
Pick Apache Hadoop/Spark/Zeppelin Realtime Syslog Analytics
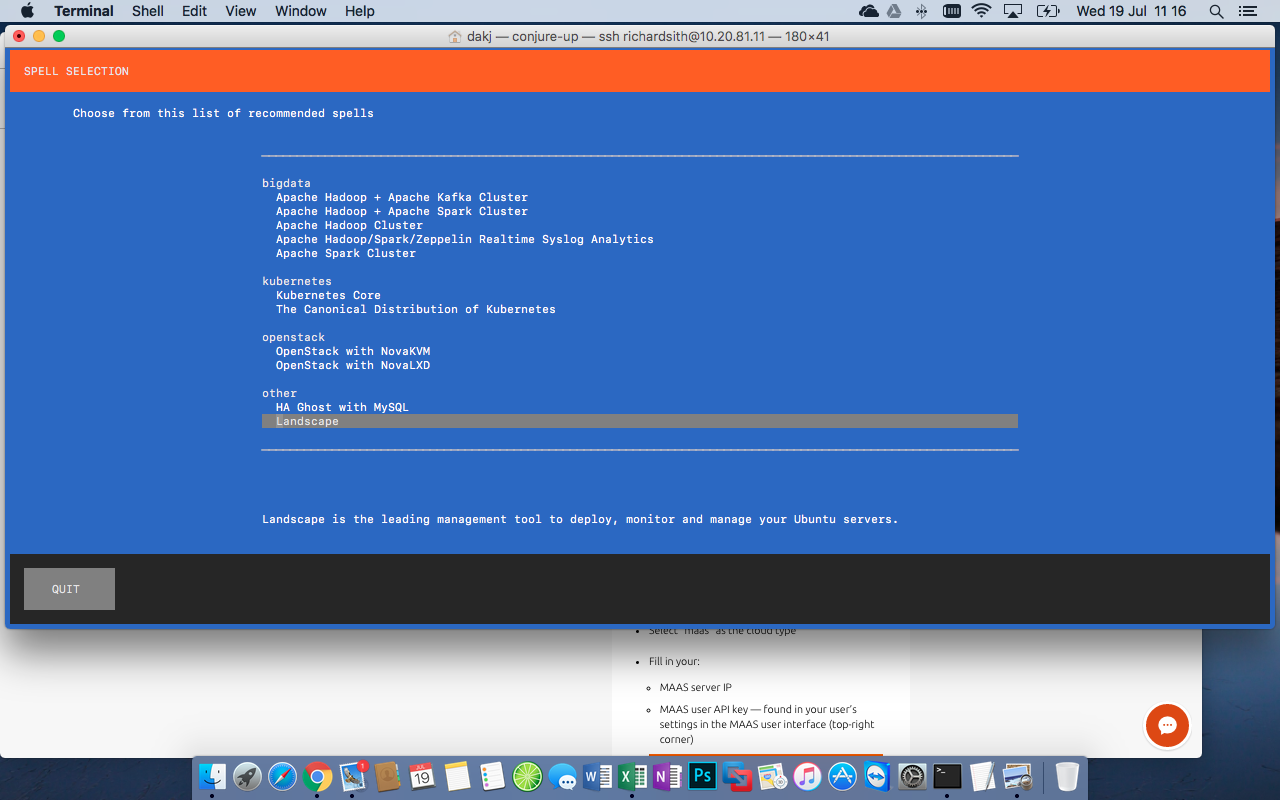465,239
